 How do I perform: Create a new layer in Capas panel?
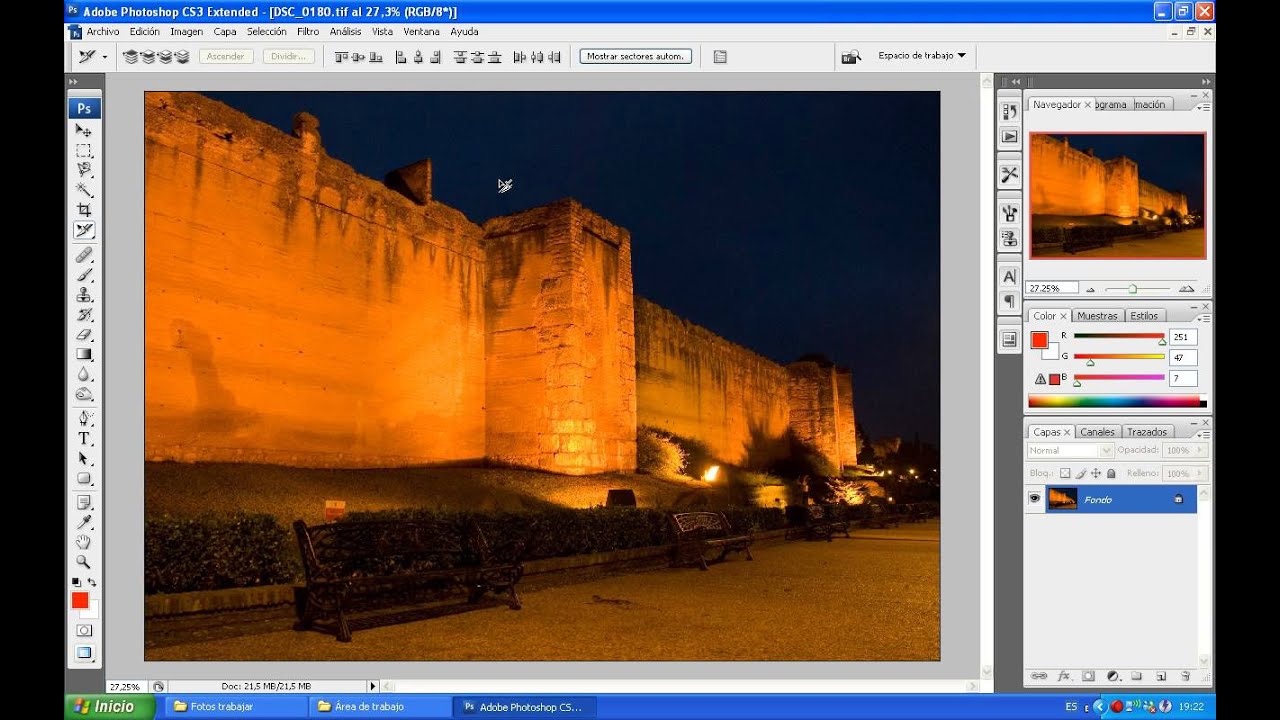(x=1161, y=677)
